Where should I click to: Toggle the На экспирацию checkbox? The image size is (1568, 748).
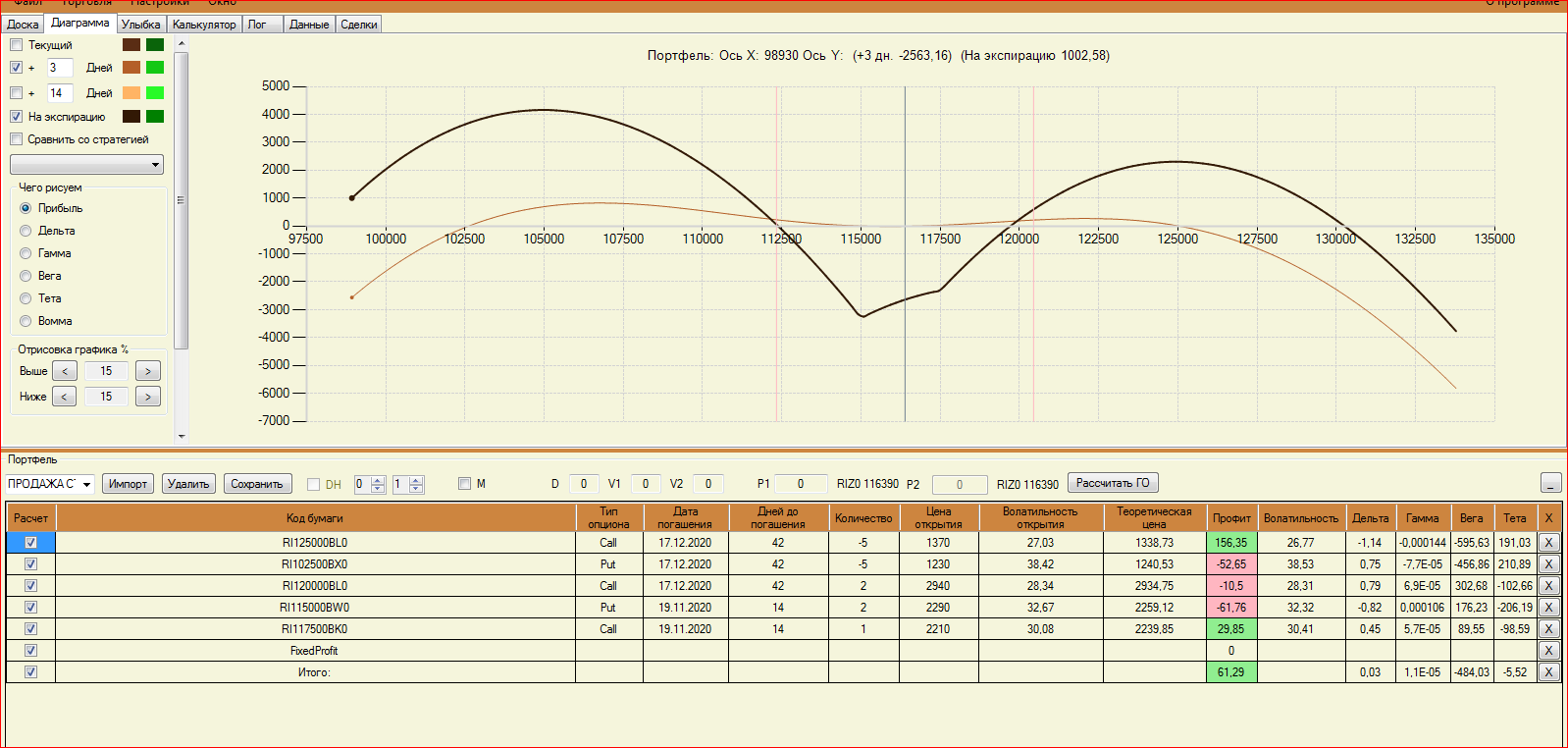click(x=16, y=117)
